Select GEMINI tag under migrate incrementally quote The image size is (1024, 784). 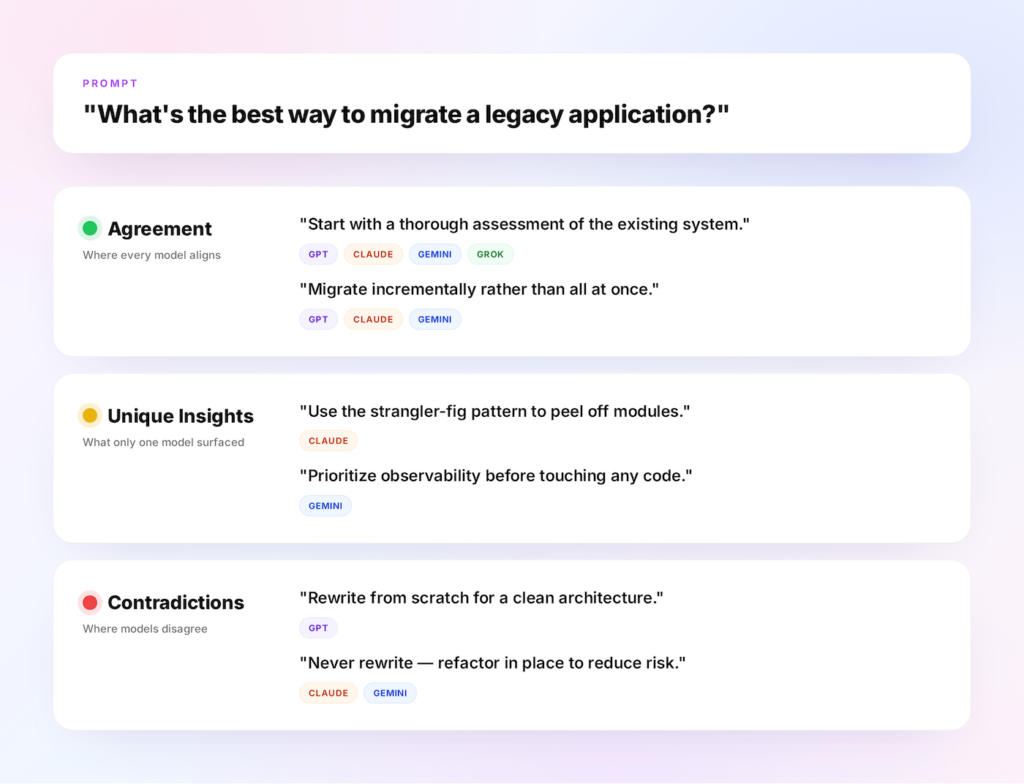click(435, 319)
